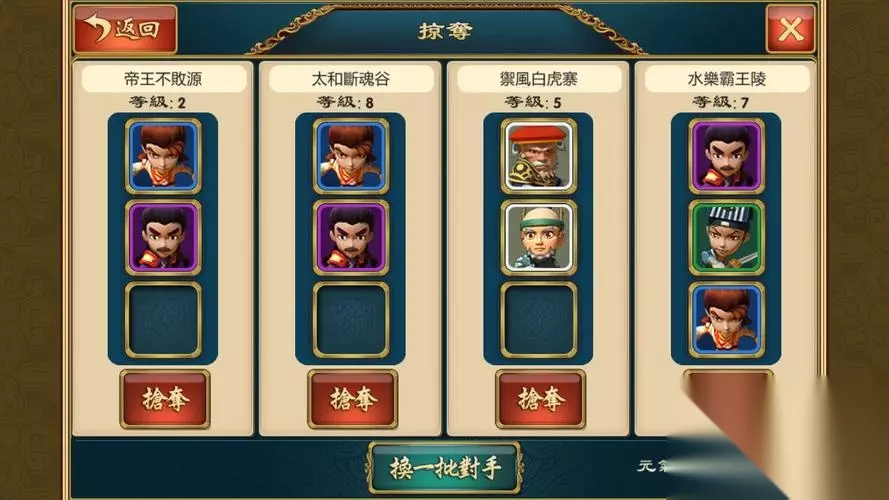
Task: Select purple-framed hero portrait in 水樂霸王陵
Action: (x=726, y=156)
